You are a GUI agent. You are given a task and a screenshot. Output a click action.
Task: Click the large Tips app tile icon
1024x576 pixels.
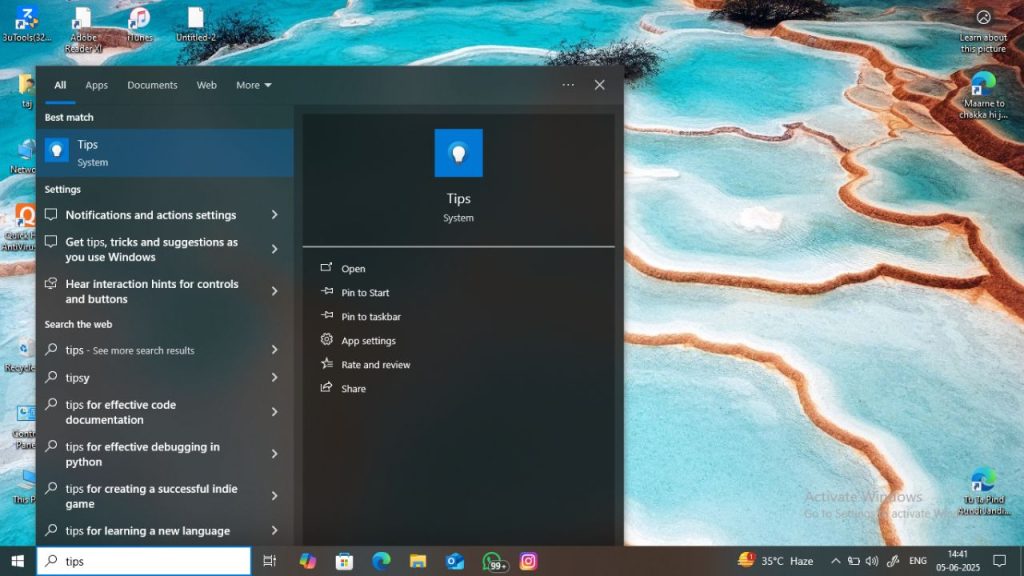point(458,153)
